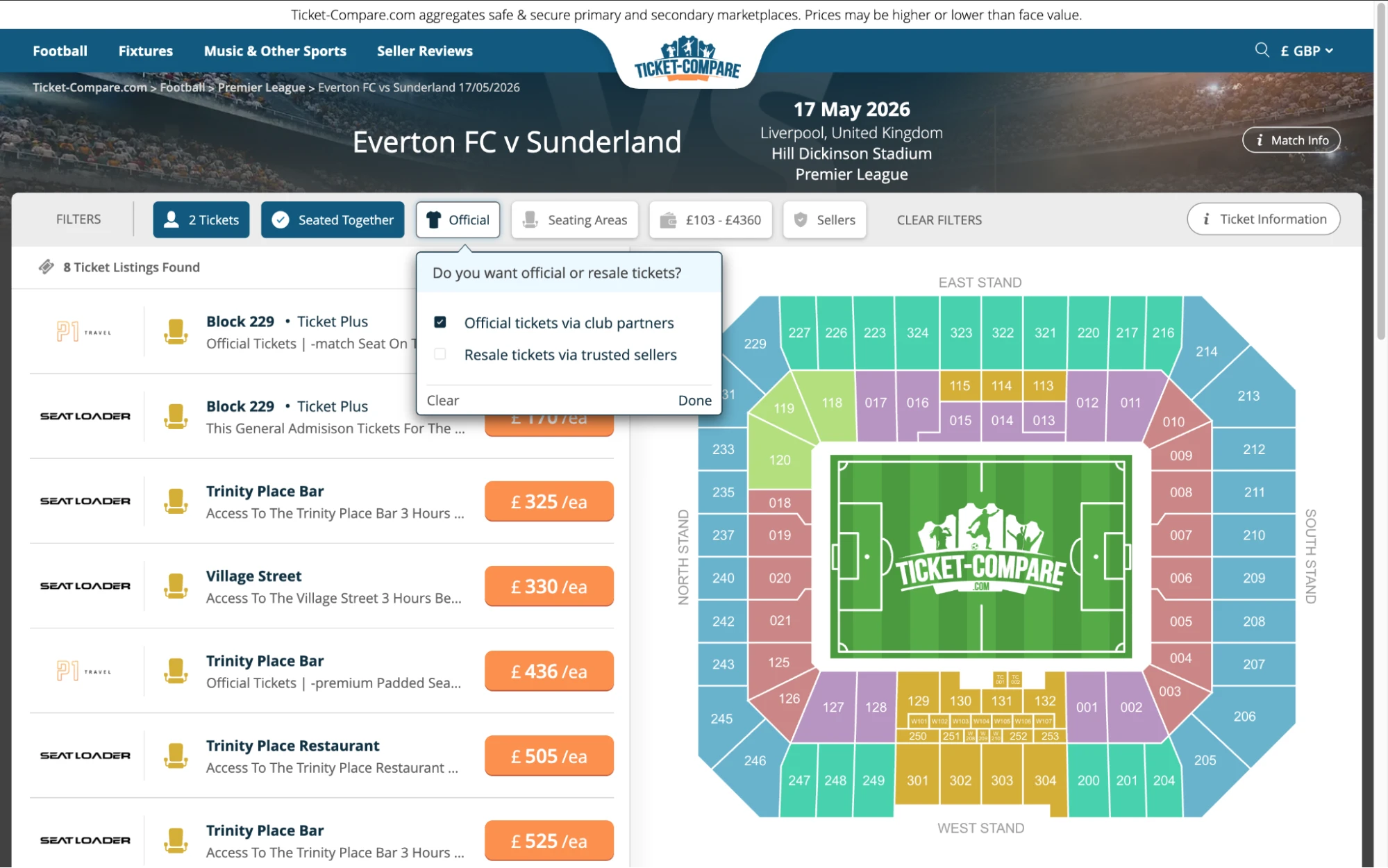The height and width of the screenshot is (868, 1388).
Task: Enable Resale tickets via trusted sellers
Action: click(x=440, y=354)
